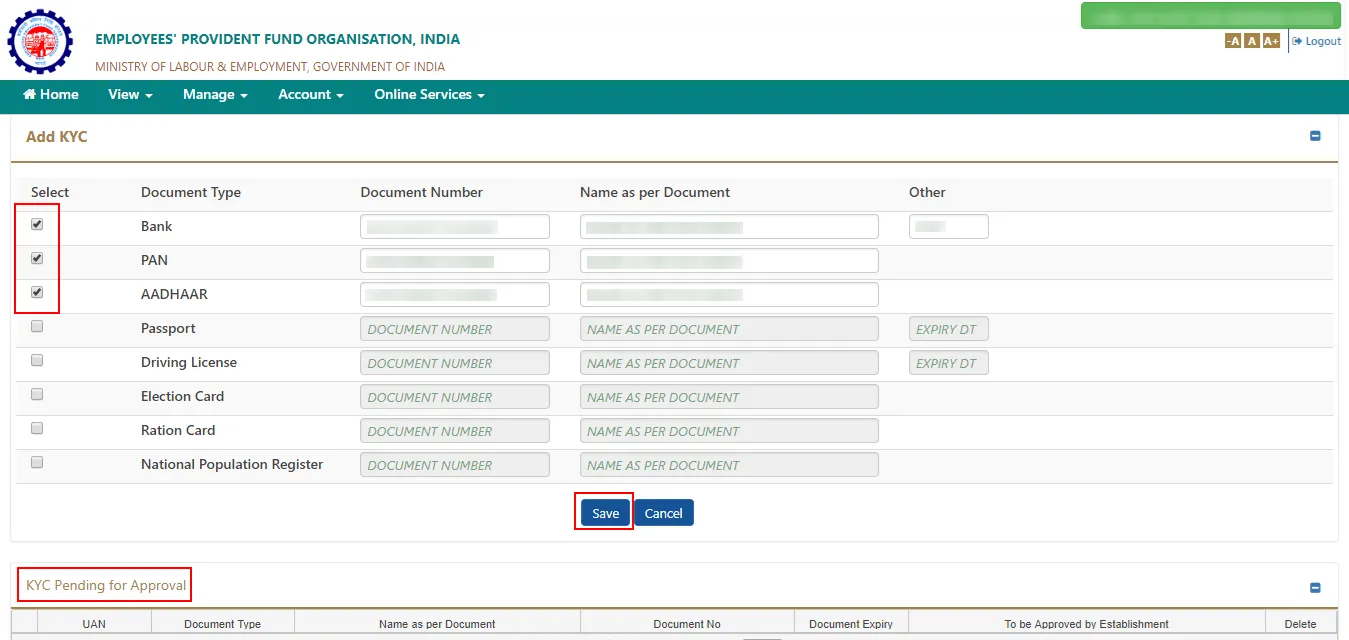Expand the Manage dropdown menu

coord(215,94)
